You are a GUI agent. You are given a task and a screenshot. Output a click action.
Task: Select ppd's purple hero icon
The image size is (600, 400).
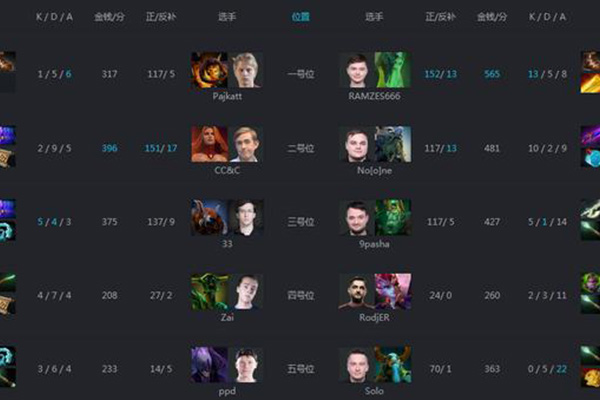click(x=210, y=365)
